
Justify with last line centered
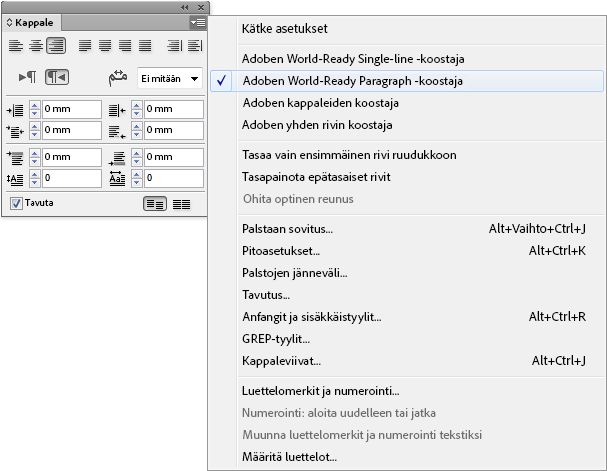coord(105,46)
